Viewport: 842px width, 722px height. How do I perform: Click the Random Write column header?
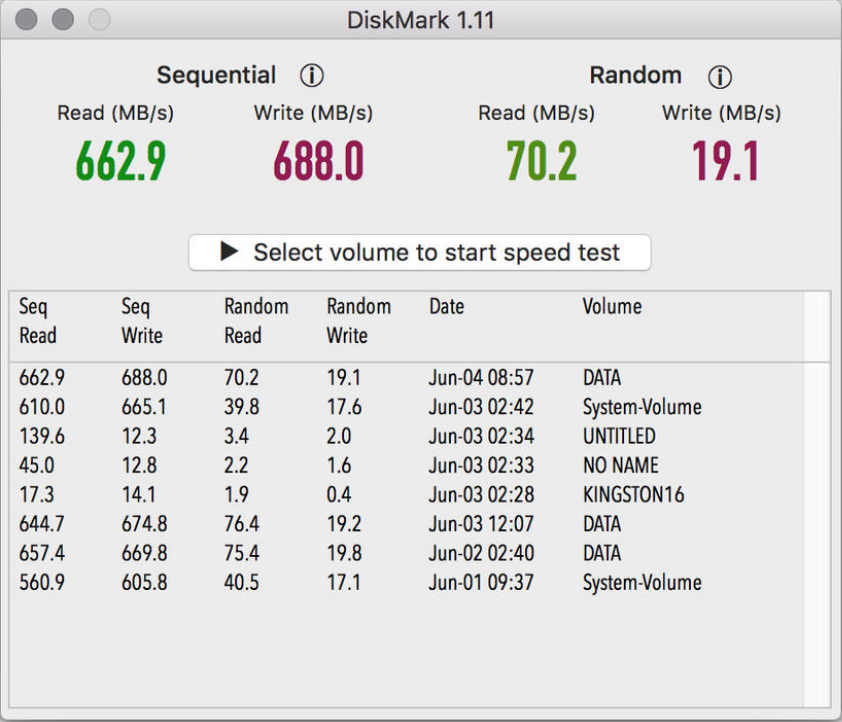coord(358,321)
